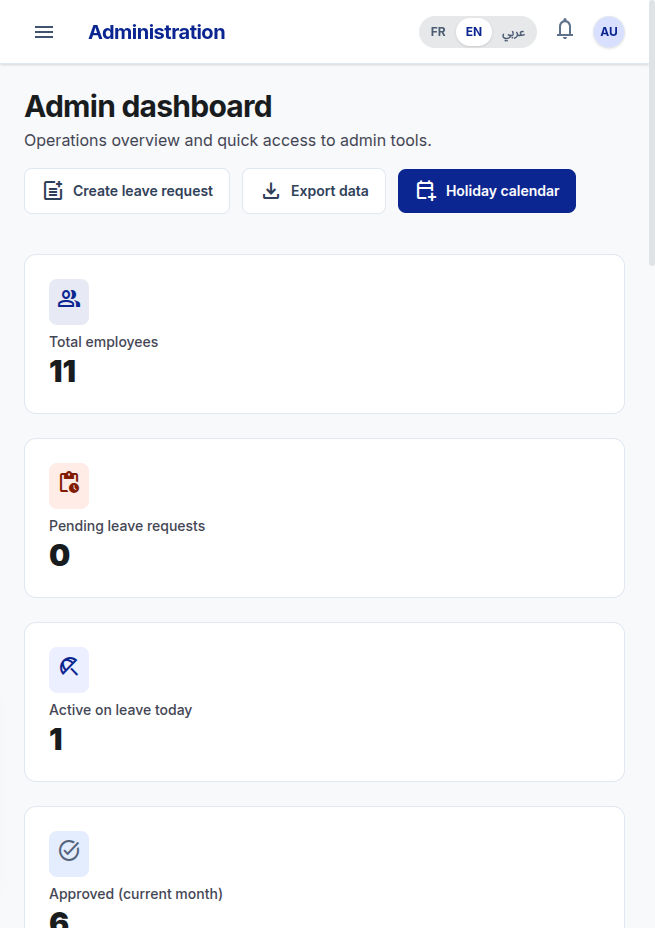Viewport: 655px width, 928px height.
Task: Switch language to Arabic عربي
Action: 514,32
